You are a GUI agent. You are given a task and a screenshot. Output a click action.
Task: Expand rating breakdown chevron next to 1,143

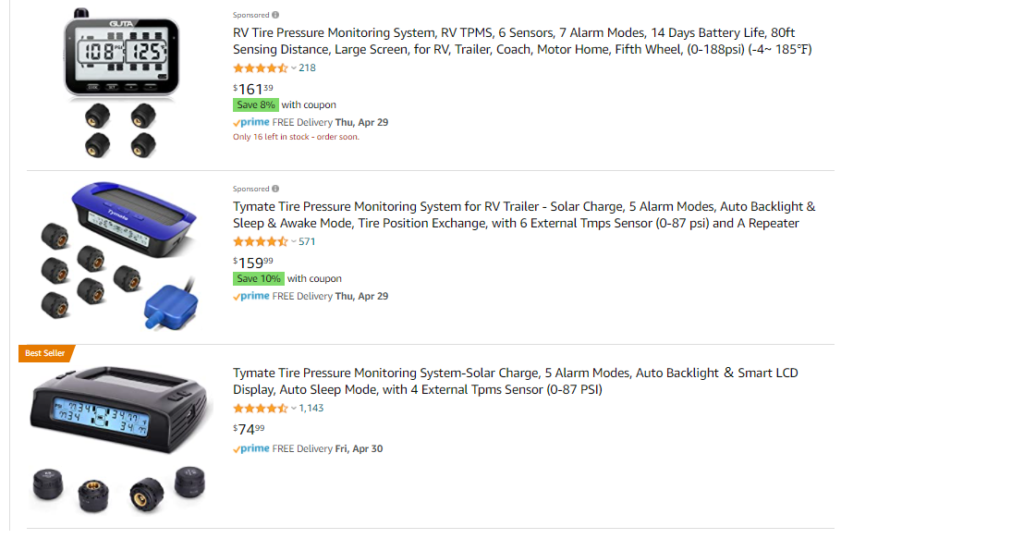coord(294,408)
